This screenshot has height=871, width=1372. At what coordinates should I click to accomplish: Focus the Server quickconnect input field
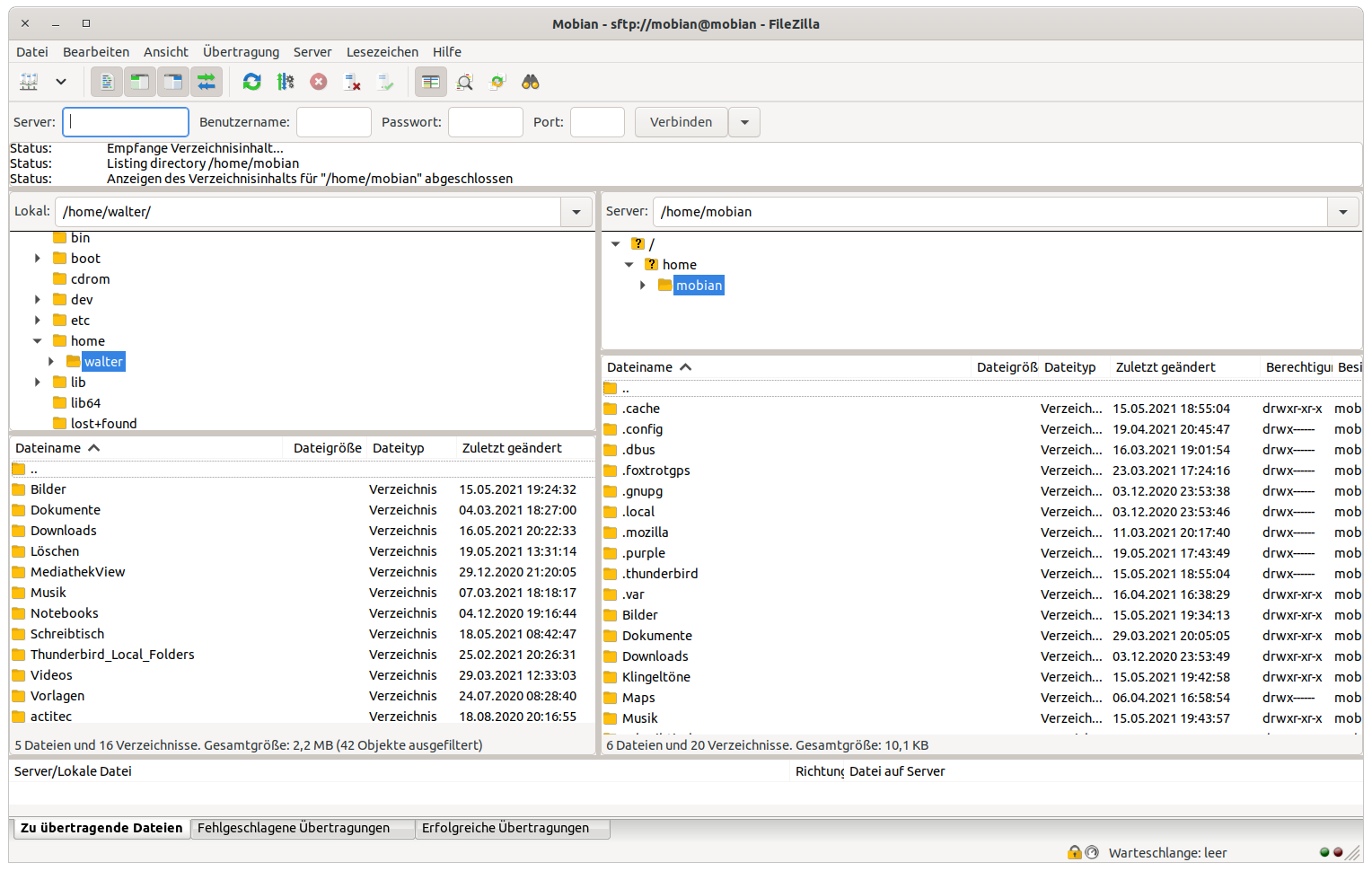point(126,122)
